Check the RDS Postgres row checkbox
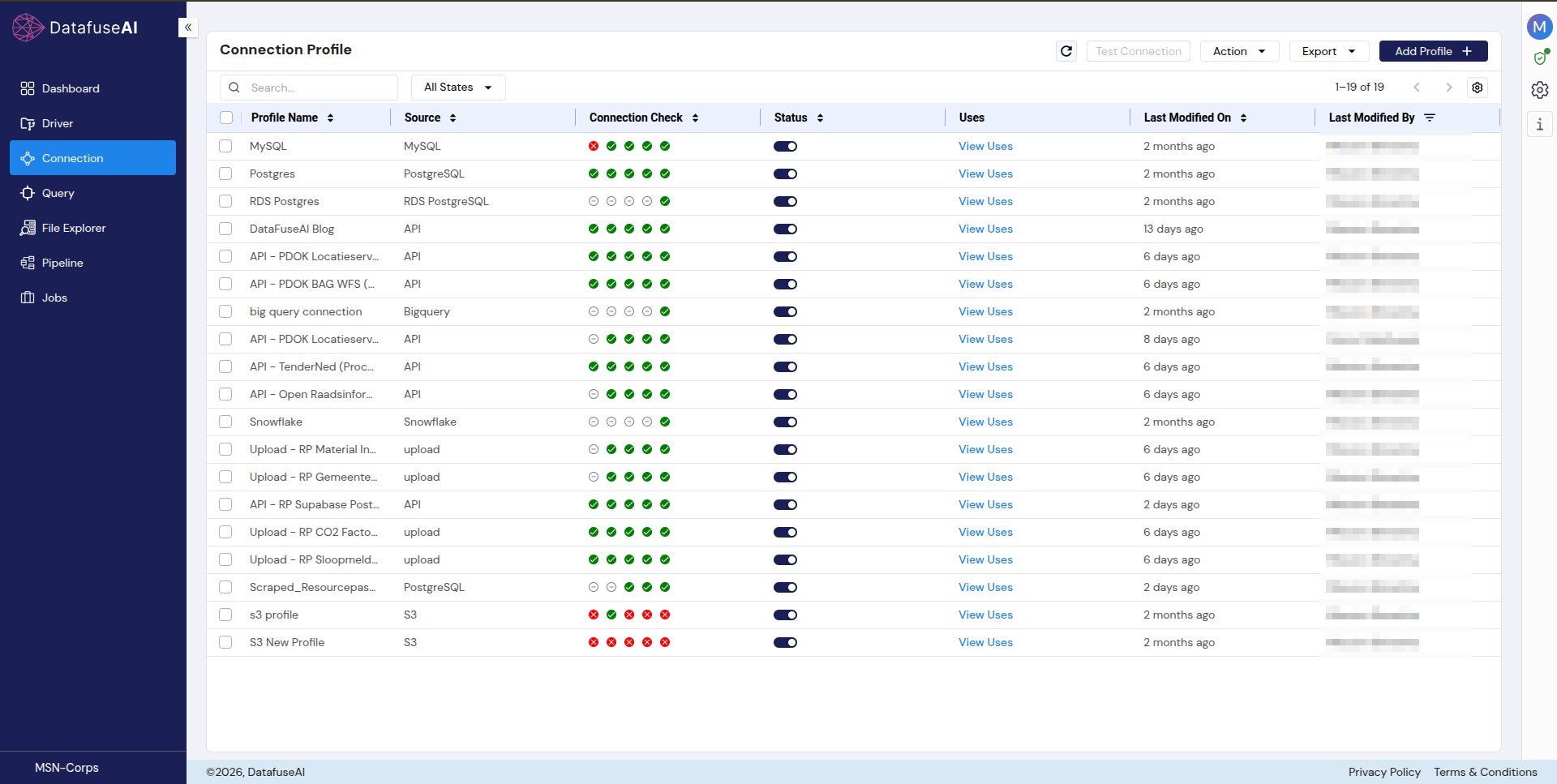Viewport: 1557px width, 784px height. [x=225, y=201]
